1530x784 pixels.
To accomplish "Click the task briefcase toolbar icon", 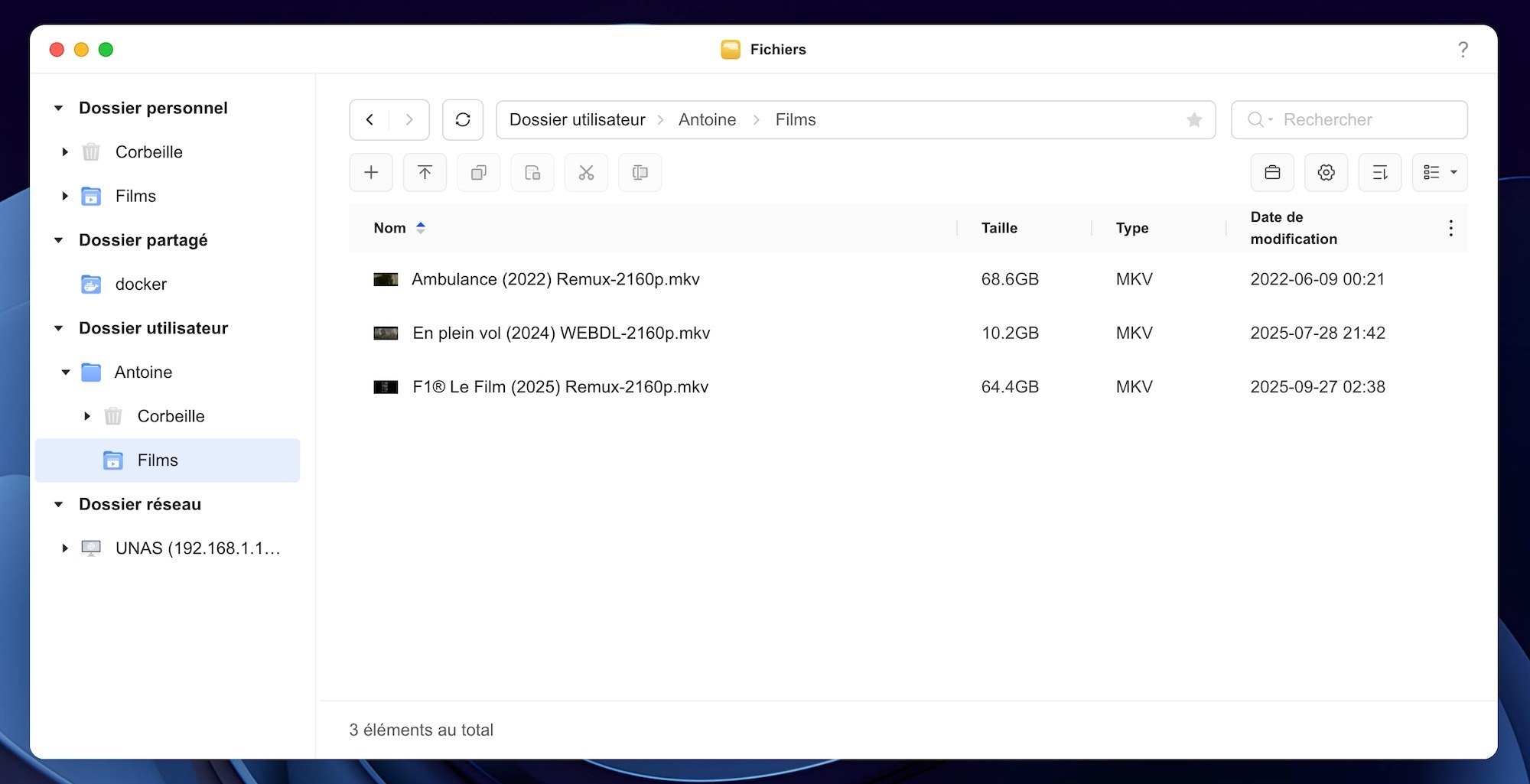I will tap(1272, 173).
